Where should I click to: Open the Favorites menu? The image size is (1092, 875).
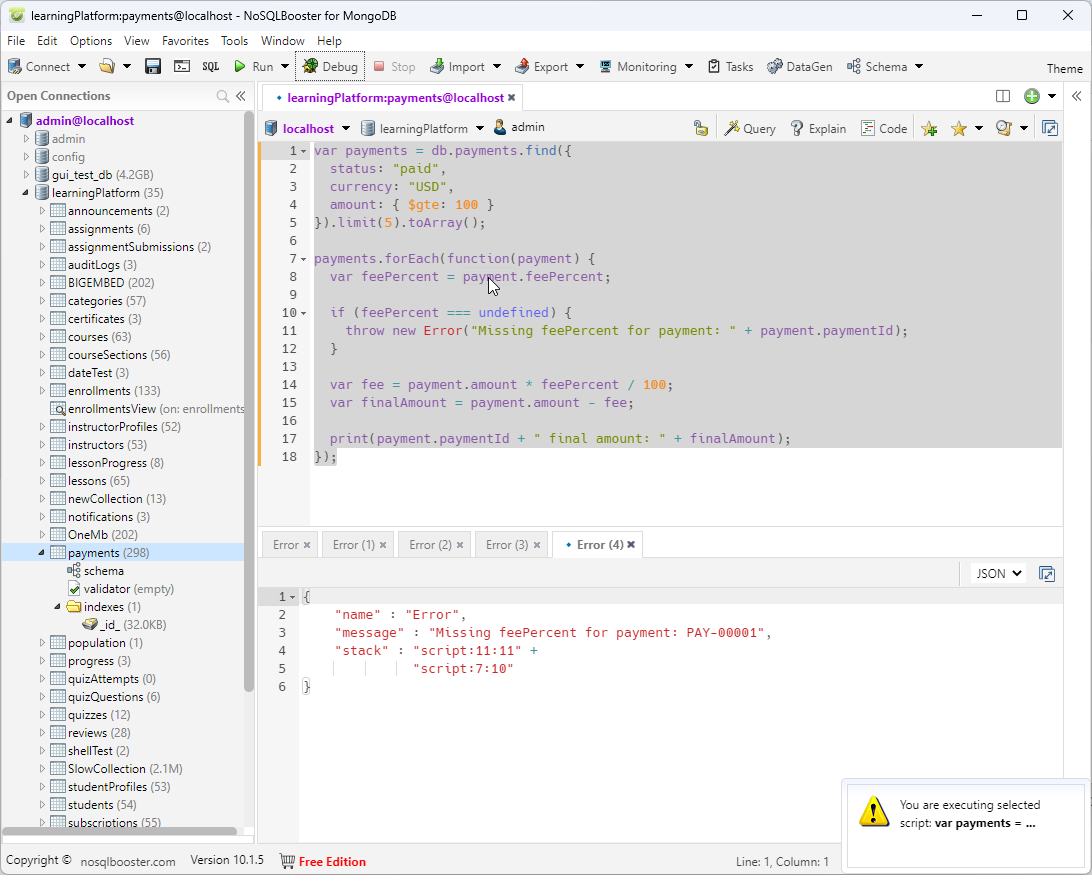coord(185,40)
